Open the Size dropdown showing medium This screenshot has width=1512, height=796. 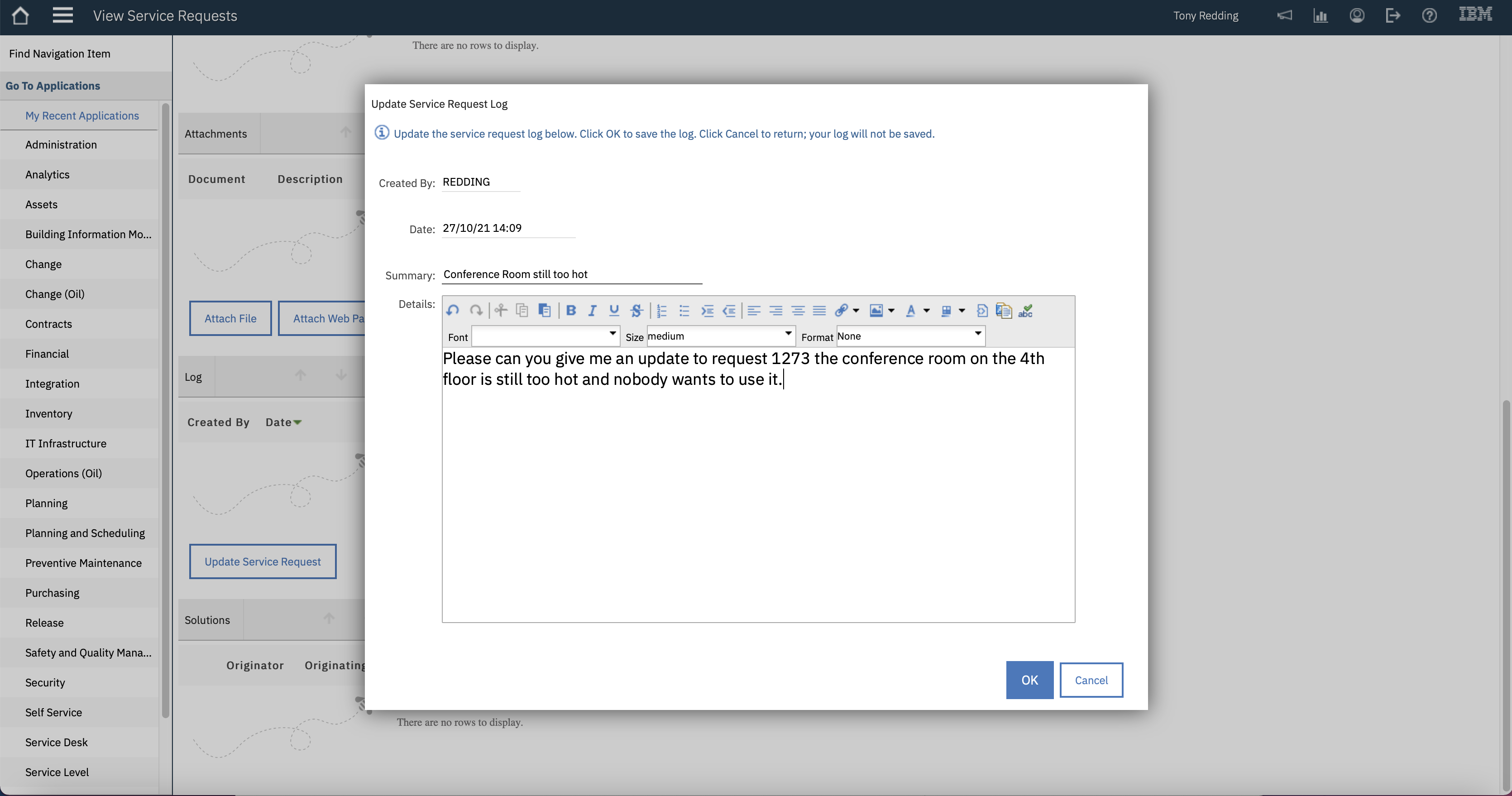coord(787,336)
